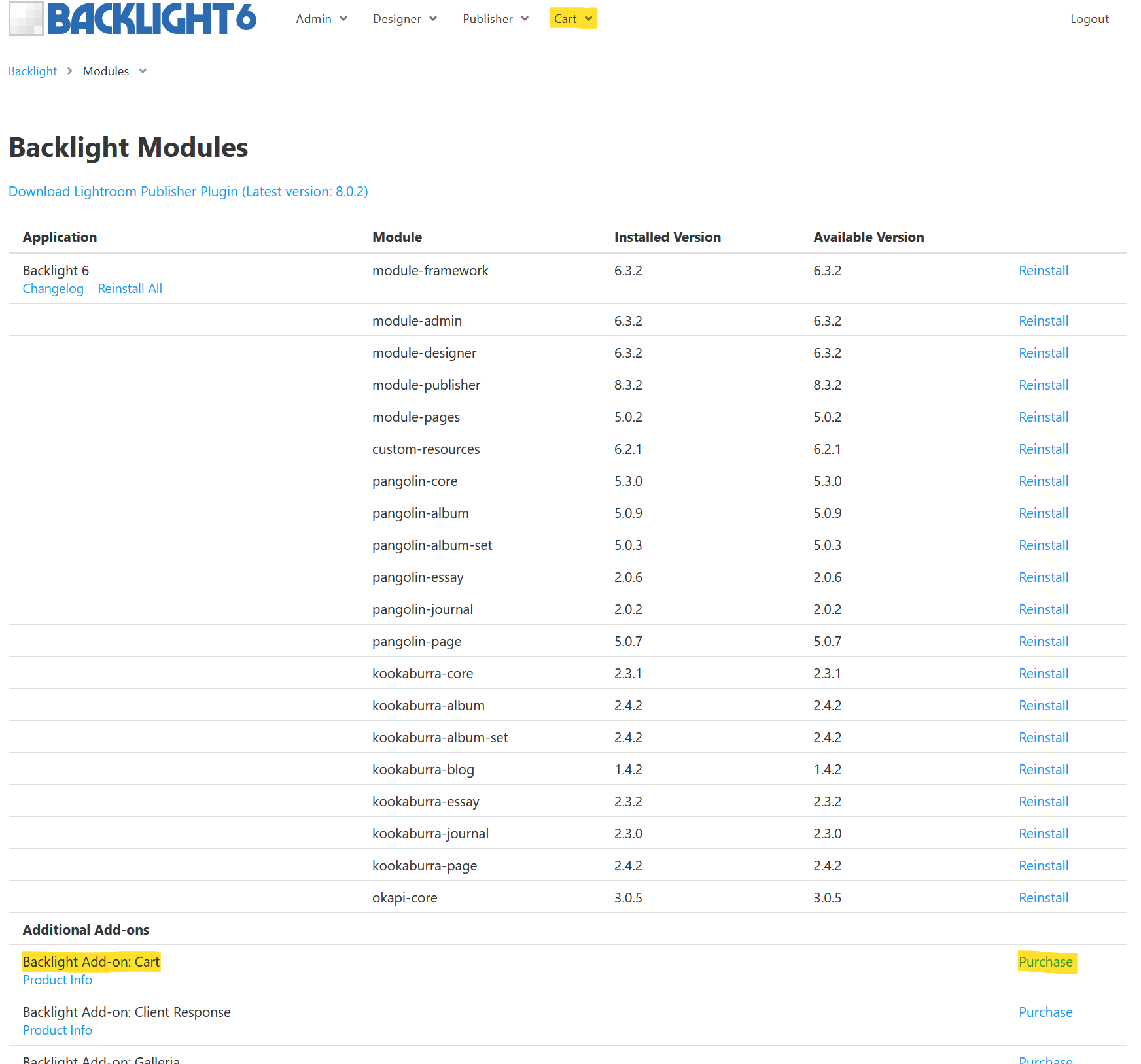Click the Backlight Modules page heading
Viewport: 1141px width, 1064px height.
point(128,148)
